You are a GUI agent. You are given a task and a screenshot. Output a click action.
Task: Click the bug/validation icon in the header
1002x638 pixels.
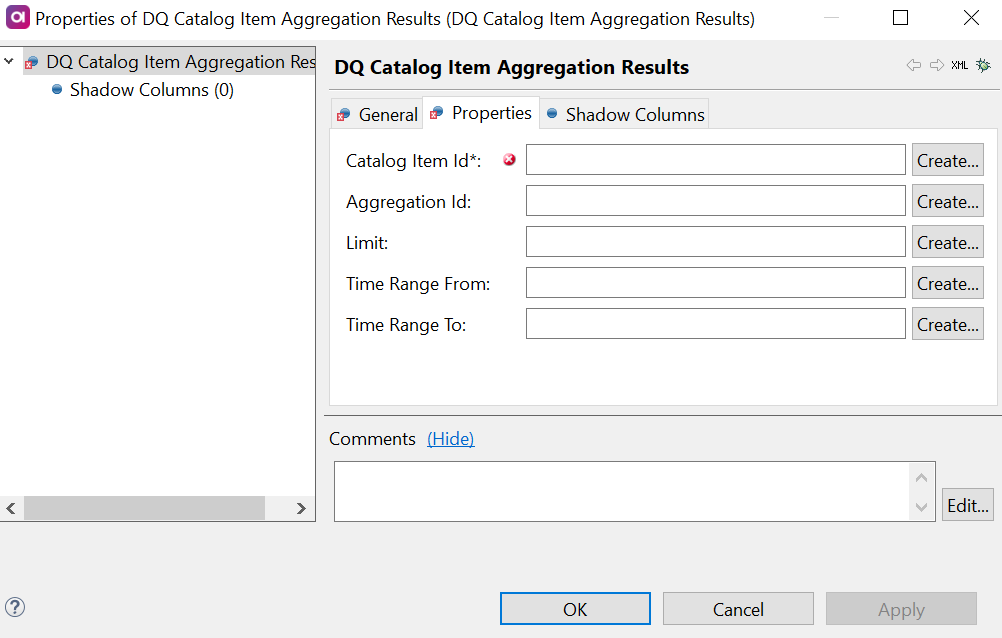982,64
